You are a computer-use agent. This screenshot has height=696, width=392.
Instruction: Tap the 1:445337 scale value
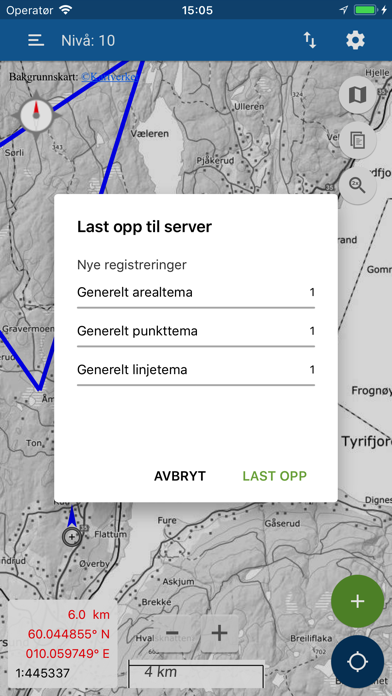click(43, 673)
